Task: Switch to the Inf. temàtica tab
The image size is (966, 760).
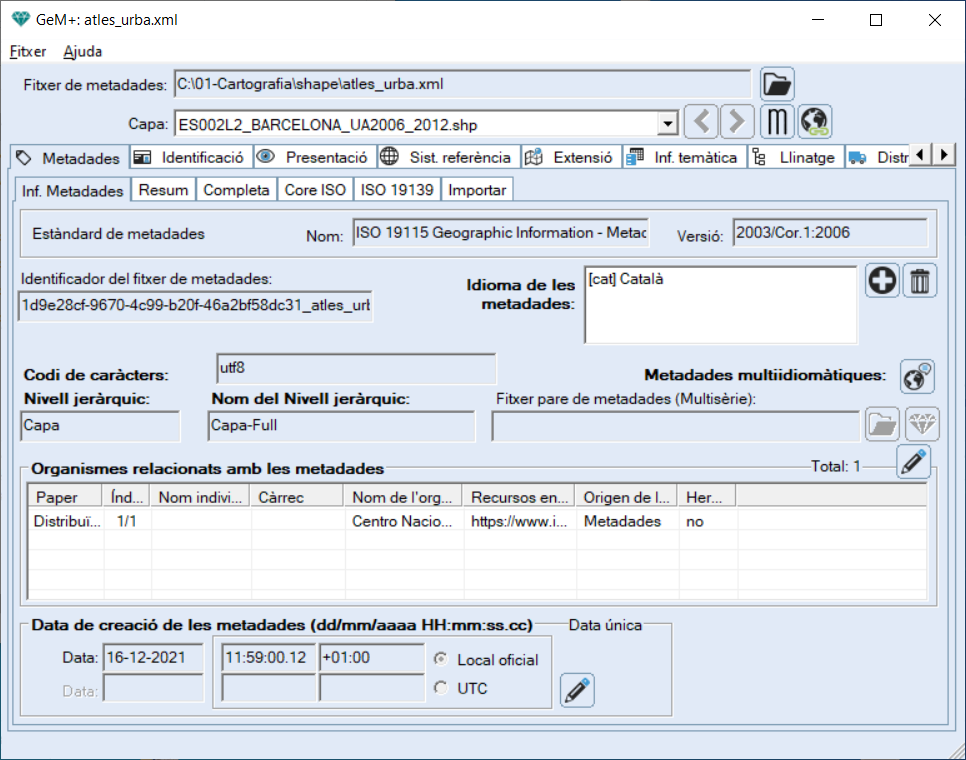Action: [x=684, y=158]
